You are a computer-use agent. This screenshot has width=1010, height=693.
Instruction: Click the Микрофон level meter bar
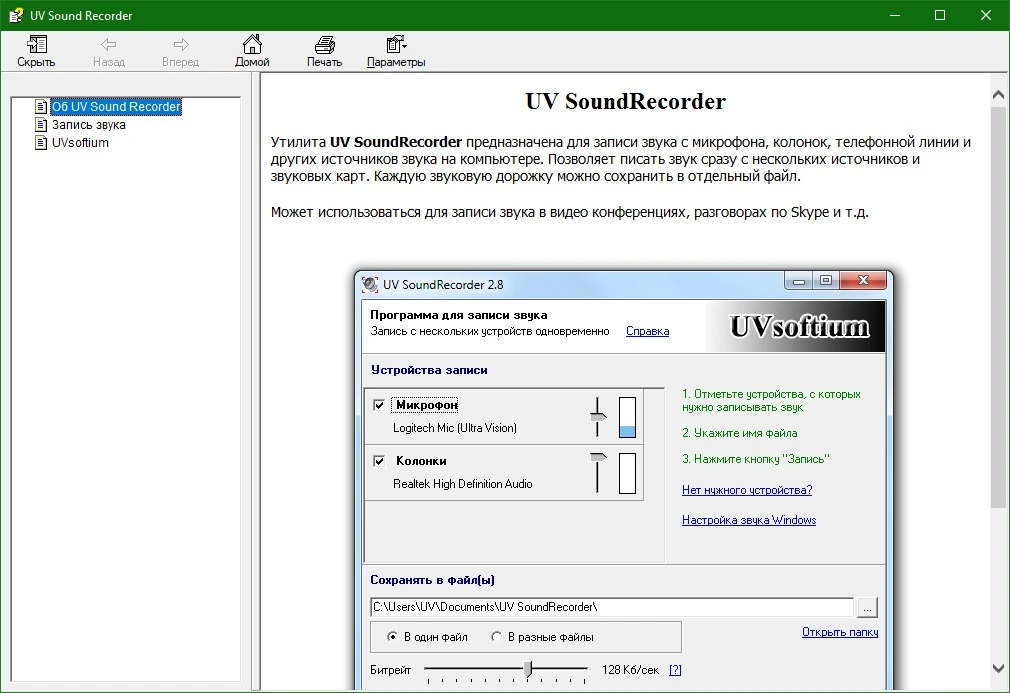point(627,417)
